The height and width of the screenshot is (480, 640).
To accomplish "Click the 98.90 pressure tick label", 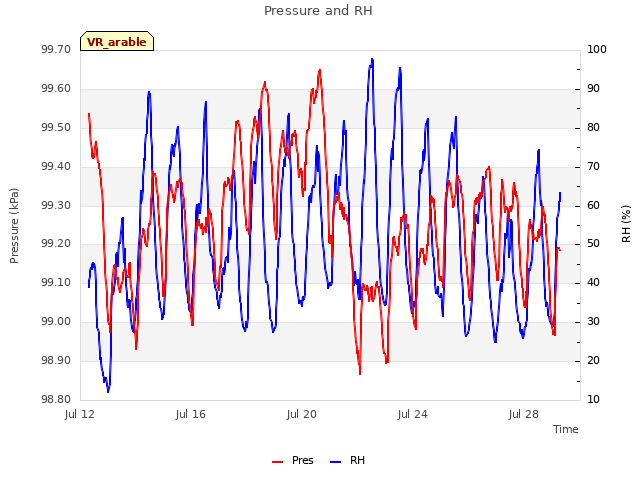I will pyautogui.click(x=56, y=360).
